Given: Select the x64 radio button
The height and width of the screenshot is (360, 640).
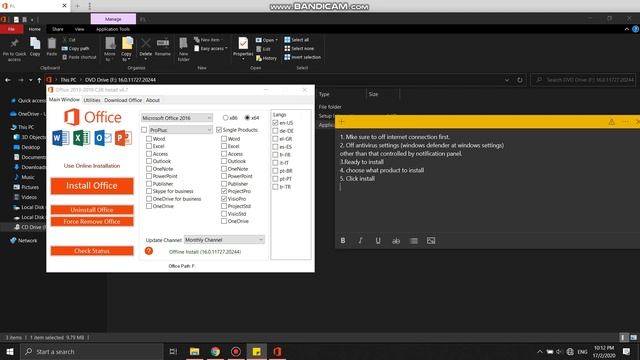Looking at the screenshot, I should click(247, 118).
